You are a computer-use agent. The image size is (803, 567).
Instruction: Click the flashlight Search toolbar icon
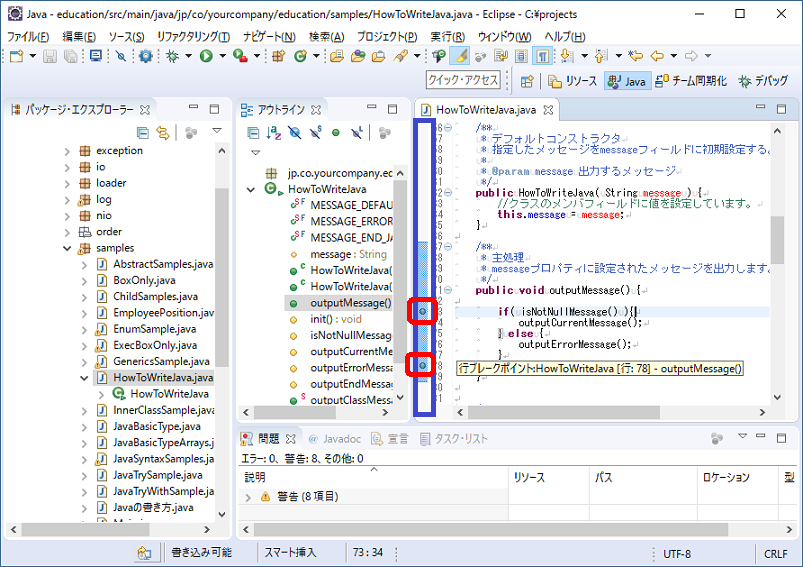[x=400, y=56]
